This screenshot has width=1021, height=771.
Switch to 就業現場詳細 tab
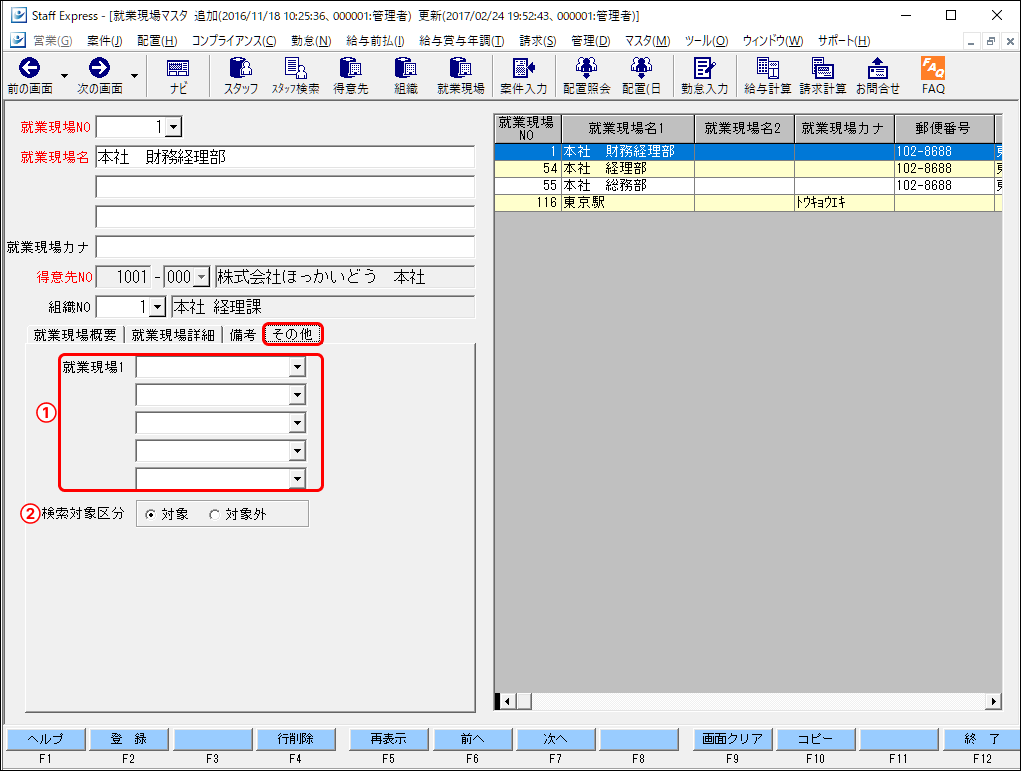tap(173, 335)
